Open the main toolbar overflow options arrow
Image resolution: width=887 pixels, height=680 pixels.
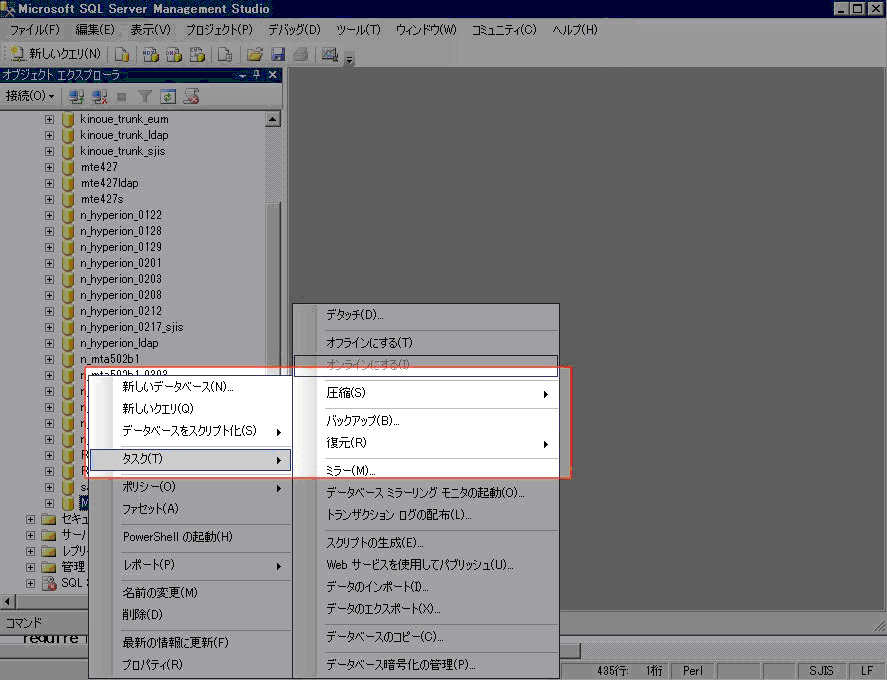pos(350,58)
